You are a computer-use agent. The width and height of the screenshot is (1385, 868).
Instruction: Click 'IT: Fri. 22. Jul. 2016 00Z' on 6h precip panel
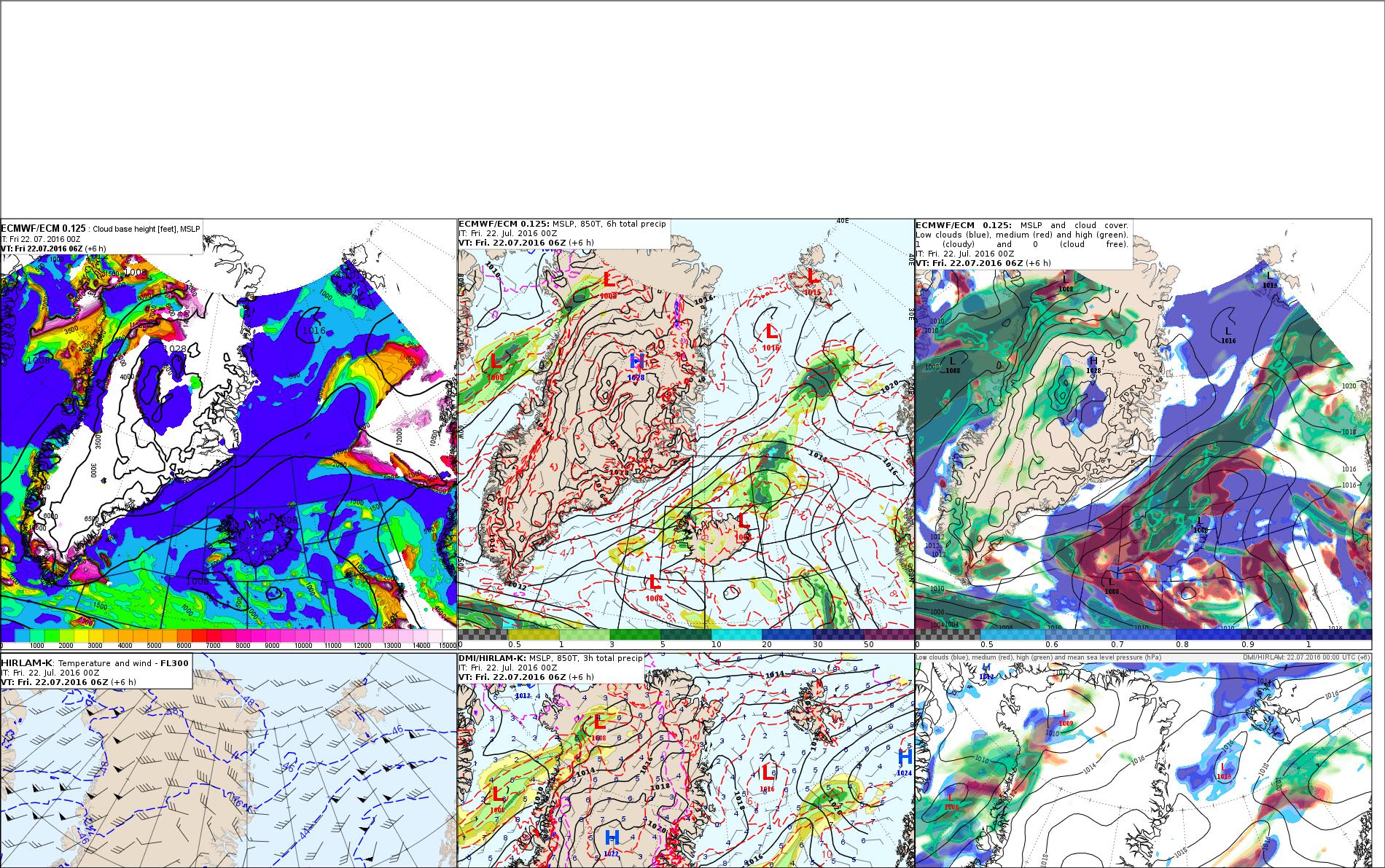click(x=508, y=233)
